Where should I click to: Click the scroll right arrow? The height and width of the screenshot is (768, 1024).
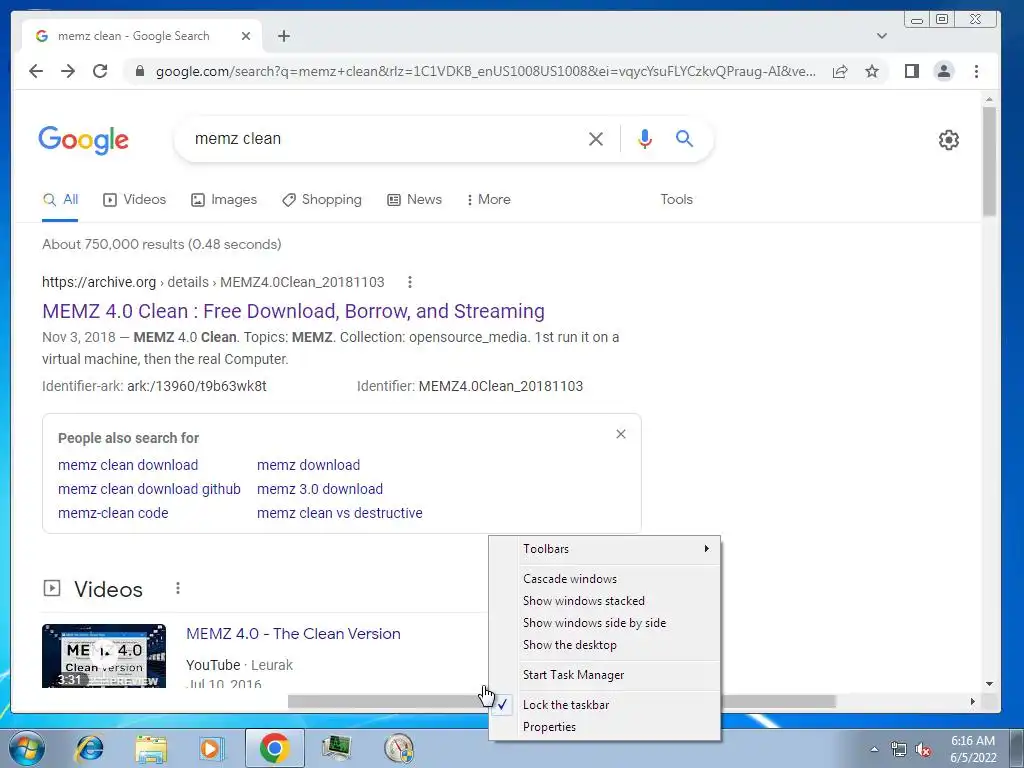coord(972,701)
